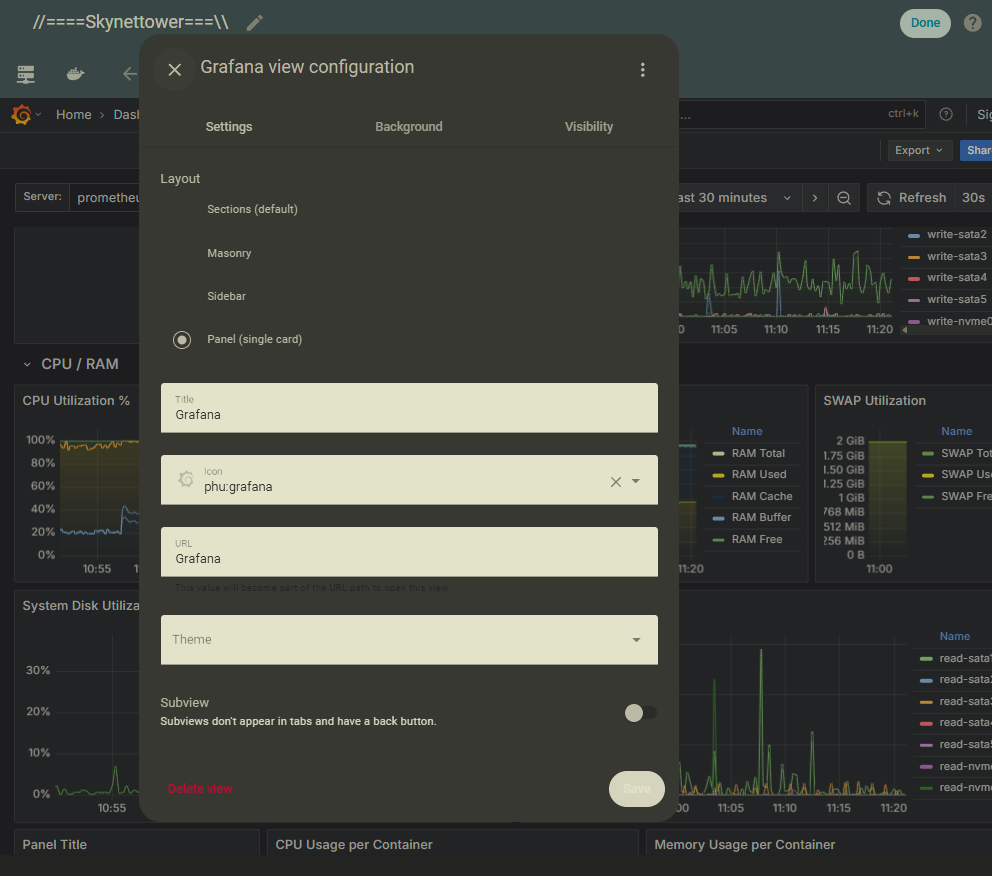Select the Sections (default) layout option
The height and width of the screenshot is (876, 992).
coord(182,210)
